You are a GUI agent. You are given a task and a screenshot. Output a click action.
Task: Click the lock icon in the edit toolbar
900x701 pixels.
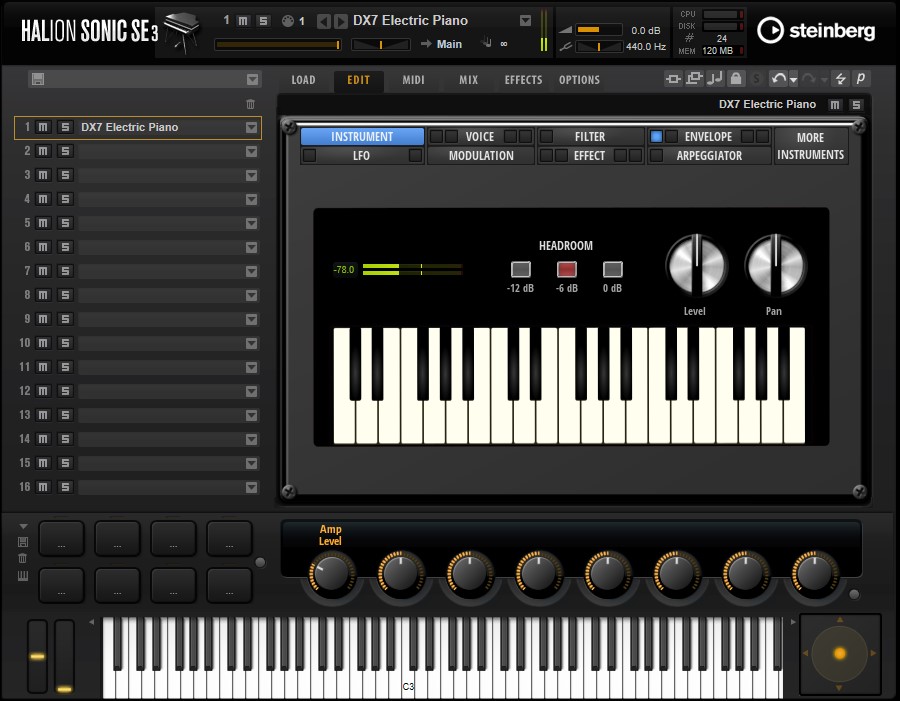[x=736, y=78]
